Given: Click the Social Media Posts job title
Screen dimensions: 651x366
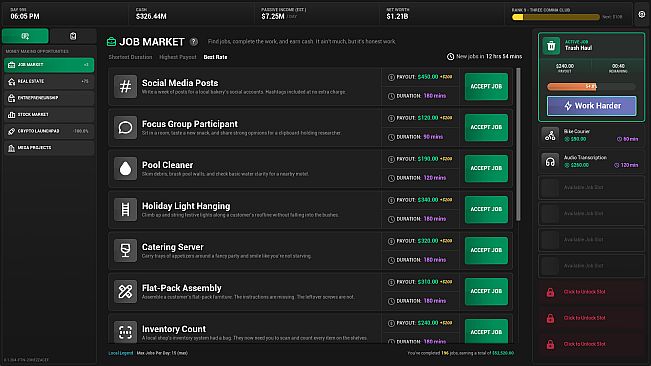Looking at the screenshot, I should pyautogui.click(x=180, y=83).
